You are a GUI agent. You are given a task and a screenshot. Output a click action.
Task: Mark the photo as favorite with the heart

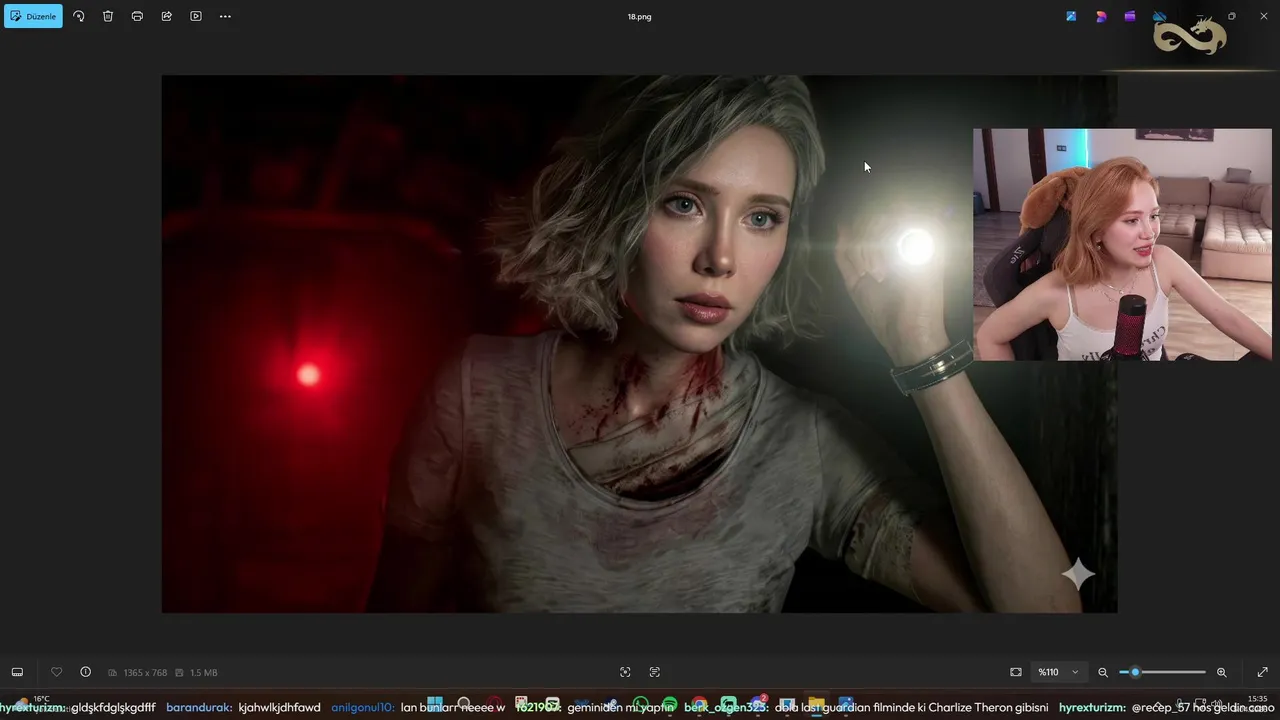tap(56, 672)
